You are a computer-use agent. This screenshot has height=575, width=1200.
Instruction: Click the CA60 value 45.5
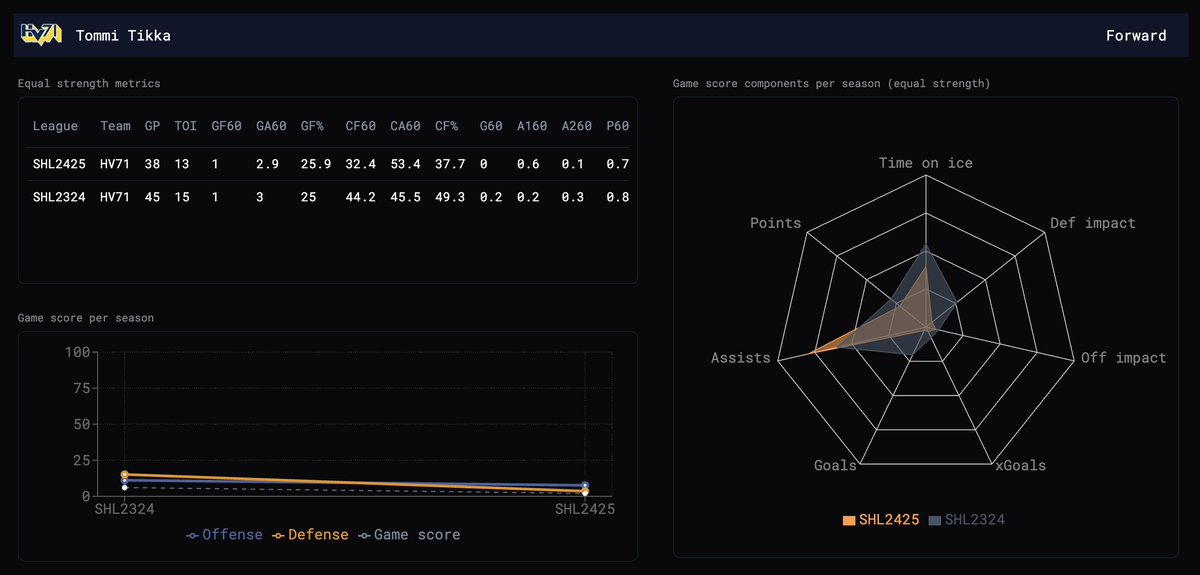click(x=405, y=197)
